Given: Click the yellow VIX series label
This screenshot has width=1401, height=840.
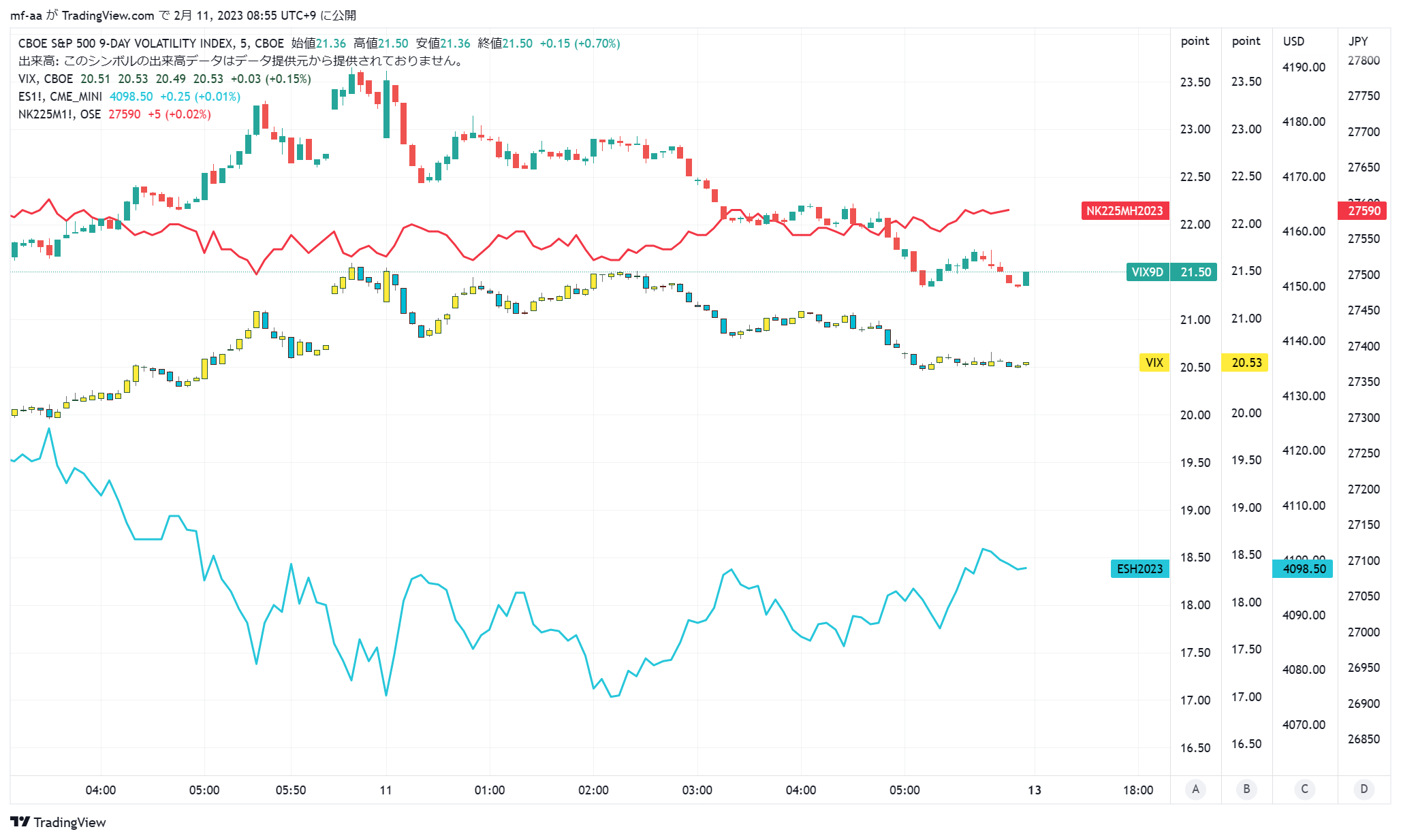Looking at the screenshot, I should click(1154, 363).
